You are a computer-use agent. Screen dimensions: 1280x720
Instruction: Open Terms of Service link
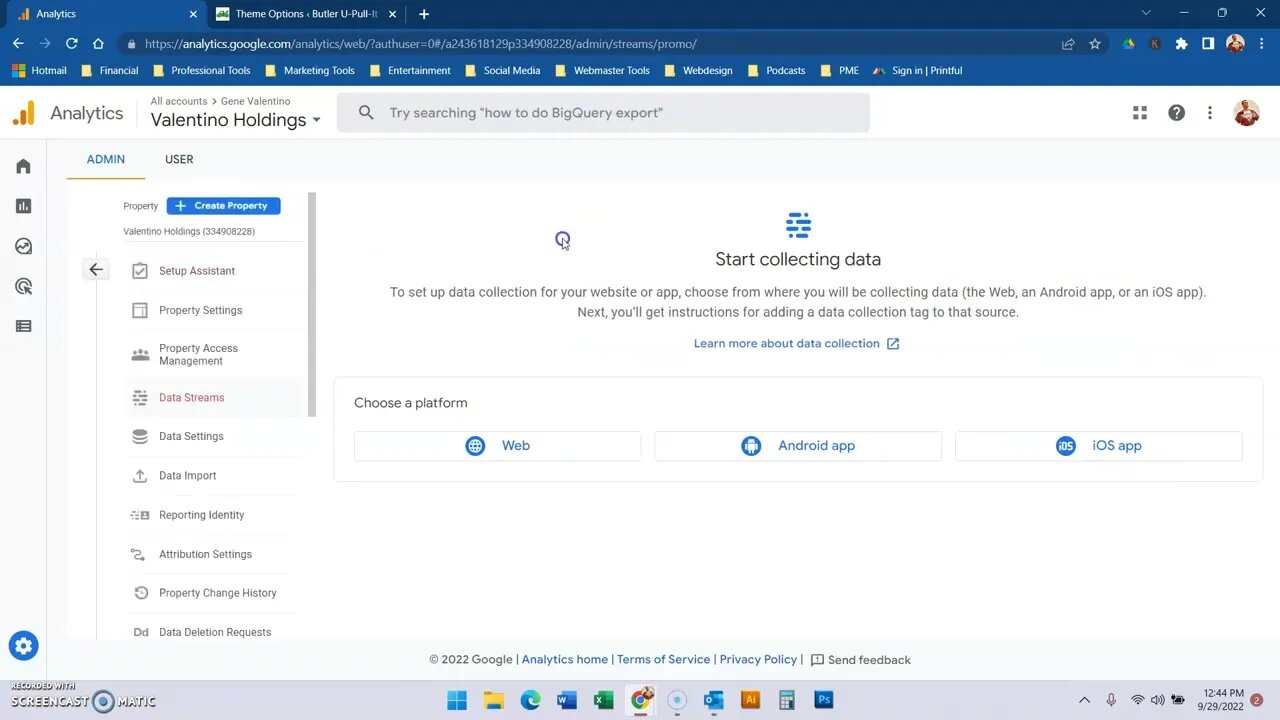coord(663,660)
